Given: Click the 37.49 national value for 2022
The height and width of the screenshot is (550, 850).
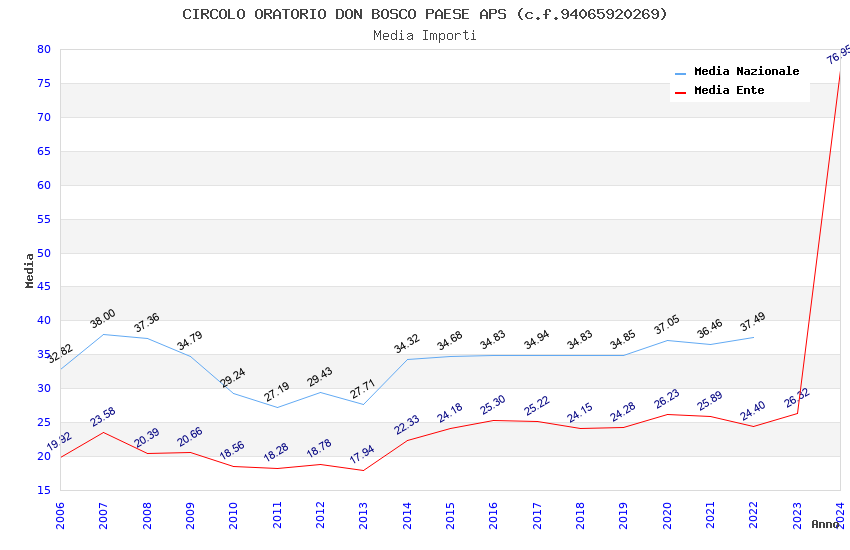Looking at the screenshot, I should pos(752,322).
